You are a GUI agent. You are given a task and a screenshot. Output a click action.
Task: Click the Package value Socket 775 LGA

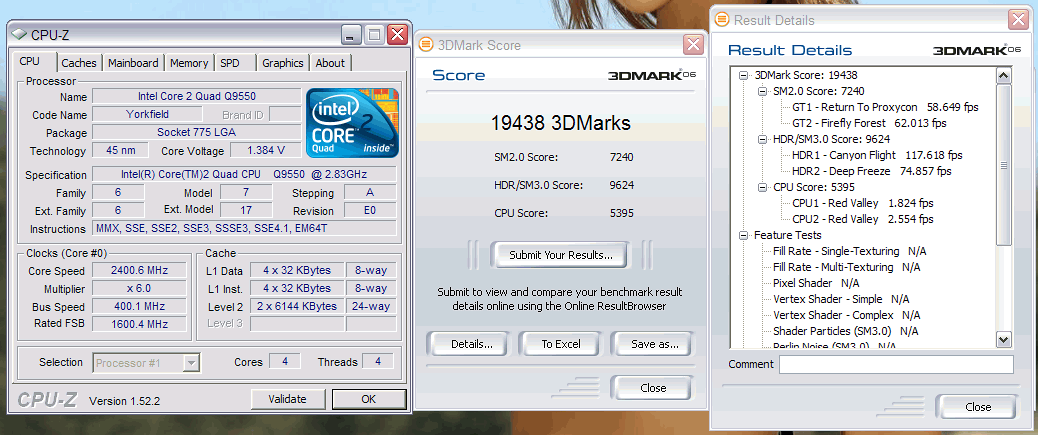[x=197, y=132]
